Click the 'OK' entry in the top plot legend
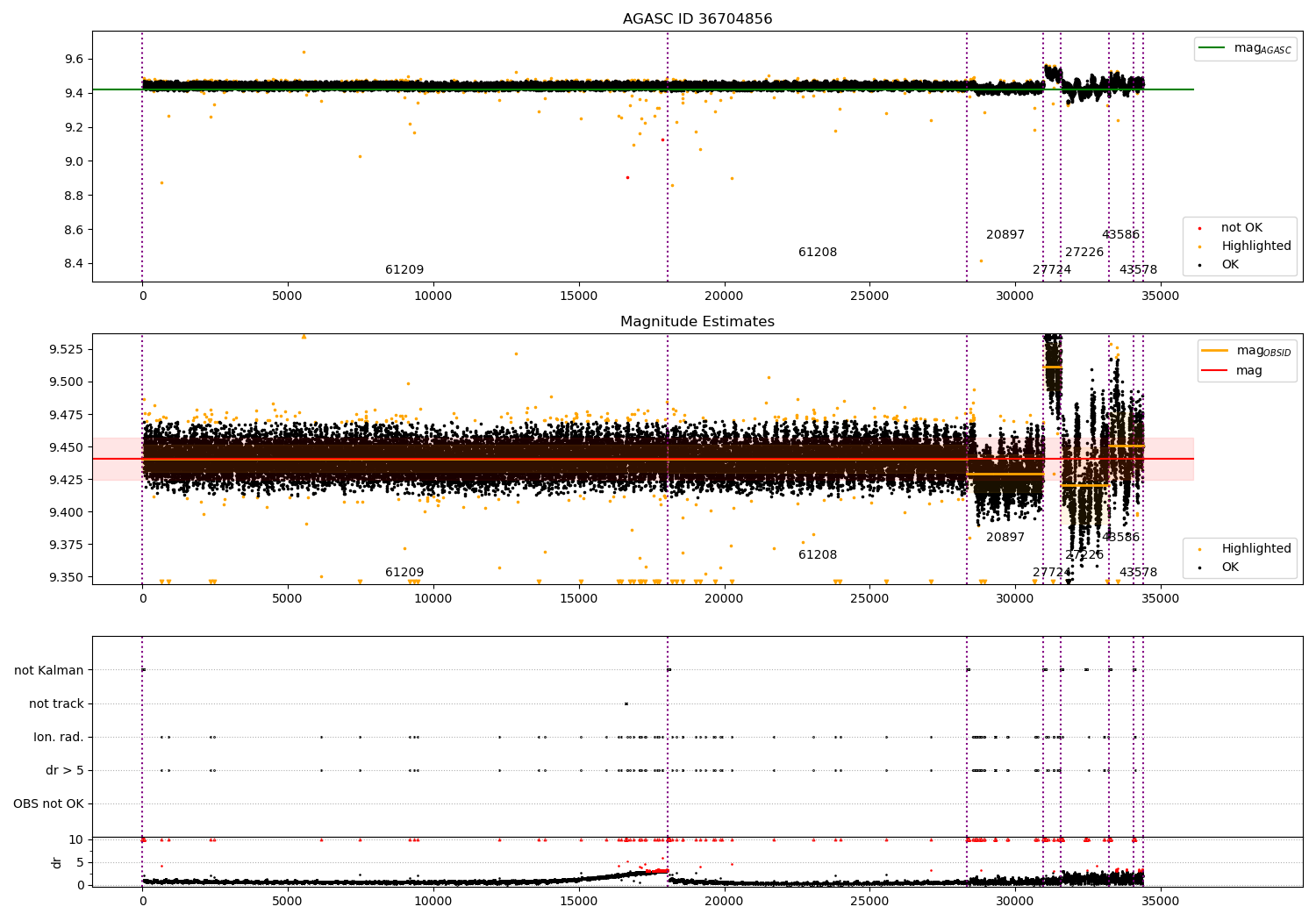1316x921 pixels. click(1229, 264)
